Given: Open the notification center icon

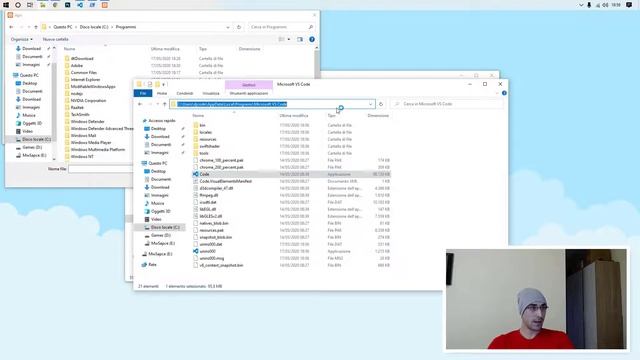Looking at the screenshot, I should point(629,5).
